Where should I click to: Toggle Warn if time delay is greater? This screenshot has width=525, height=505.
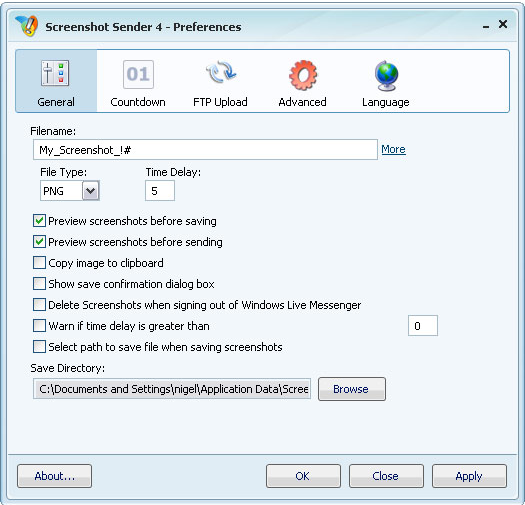[39, 326]
